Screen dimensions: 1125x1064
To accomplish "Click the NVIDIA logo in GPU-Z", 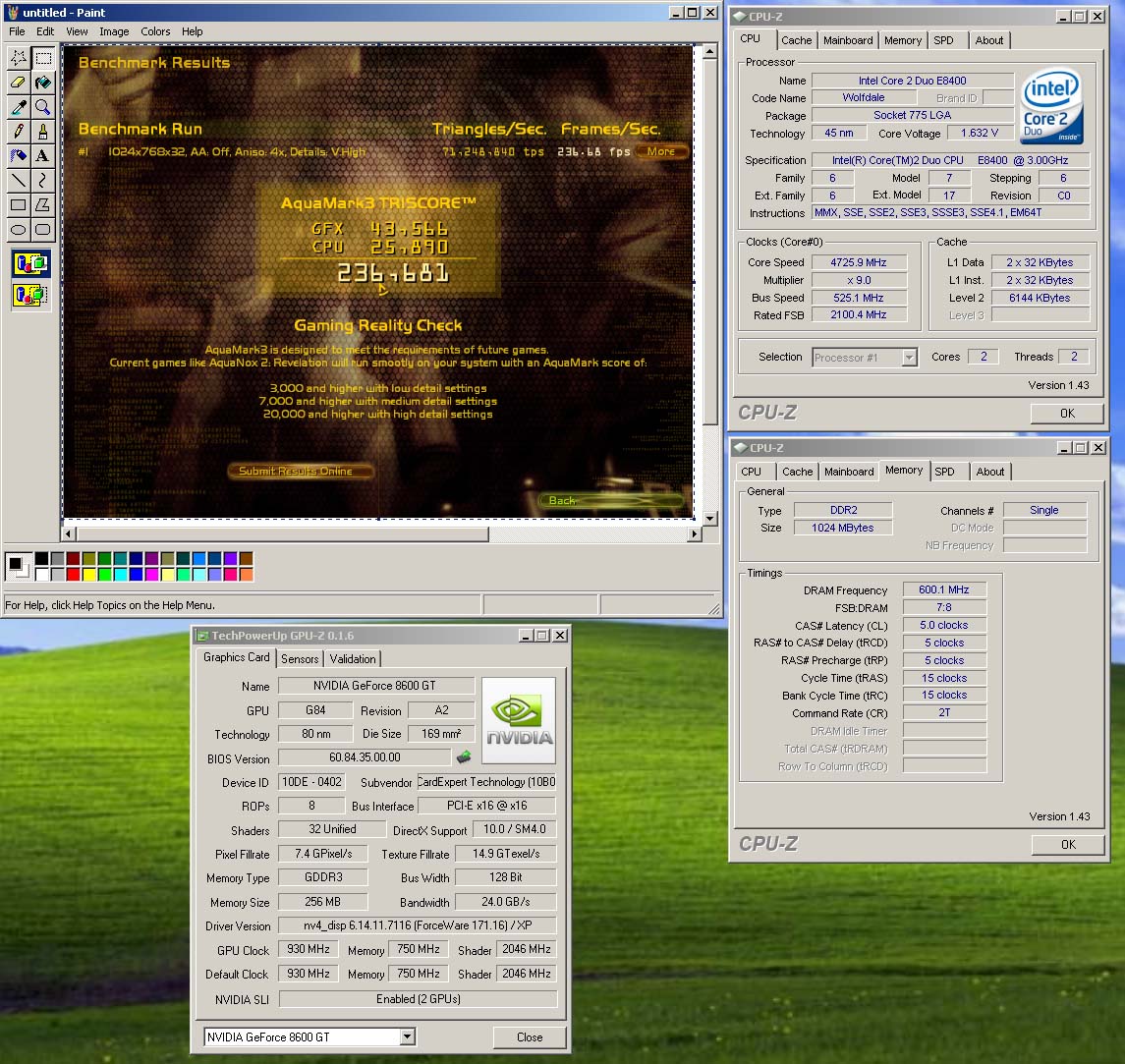I will 519,720.
